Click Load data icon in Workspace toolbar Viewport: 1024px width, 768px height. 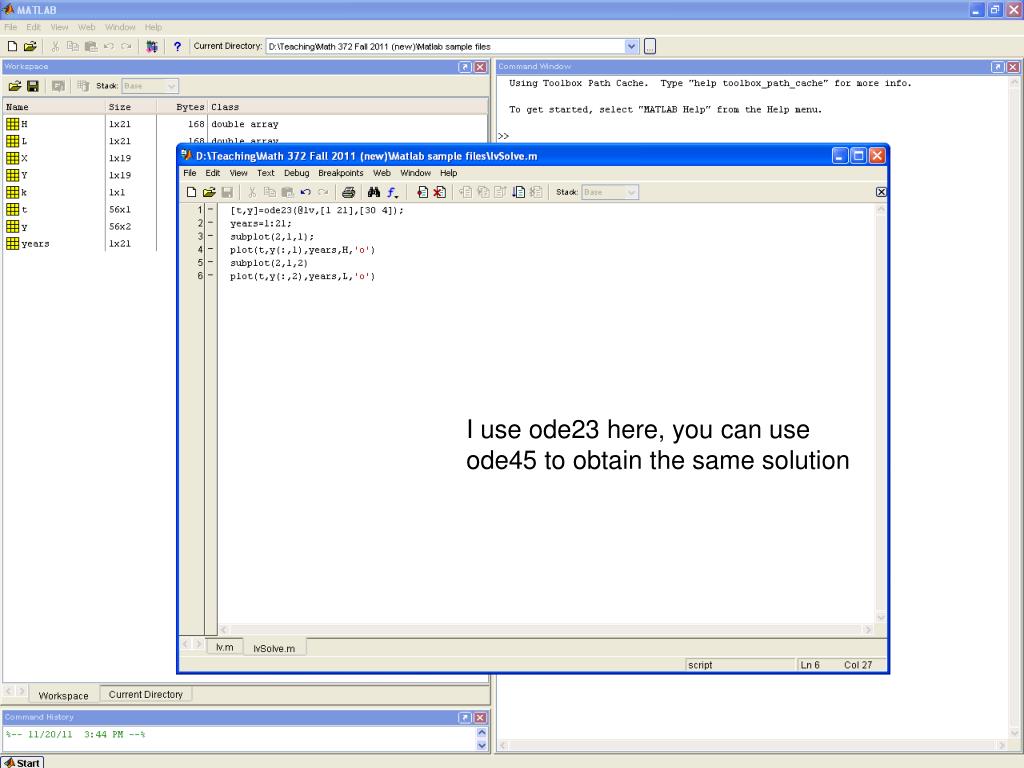(14, 86)
